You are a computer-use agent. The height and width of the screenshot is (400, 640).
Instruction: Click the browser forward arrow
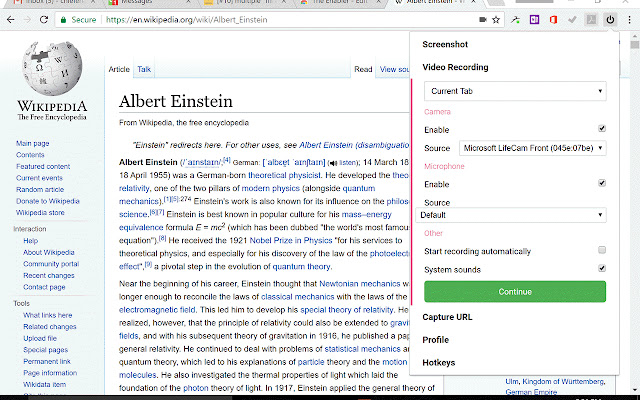(27, 20)
